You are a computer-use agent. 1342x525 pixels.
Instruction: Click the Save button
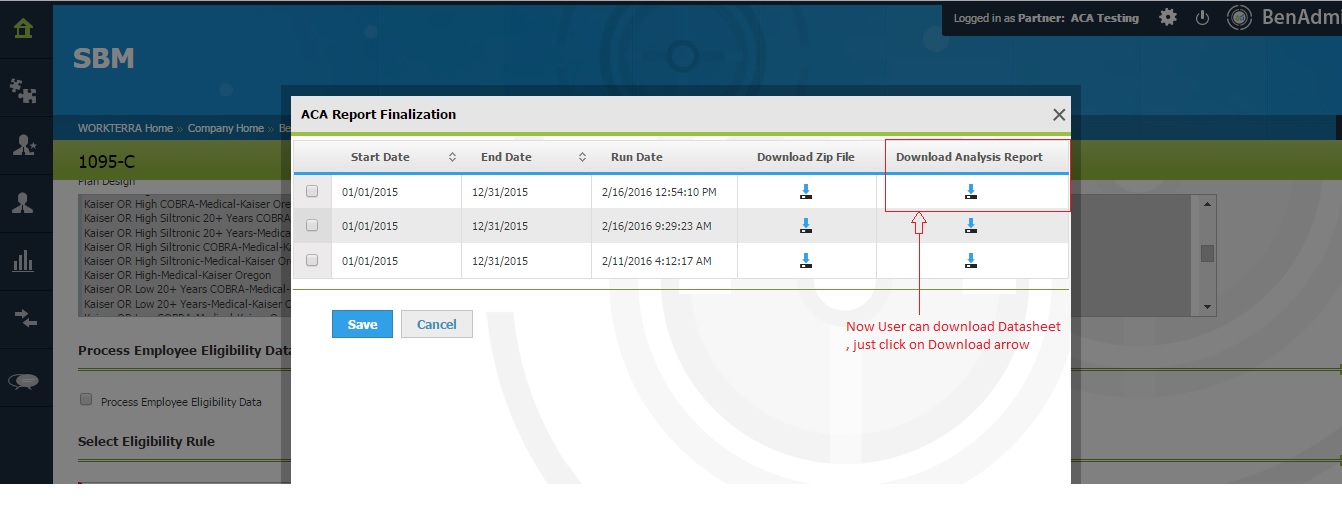click(362, 324)
